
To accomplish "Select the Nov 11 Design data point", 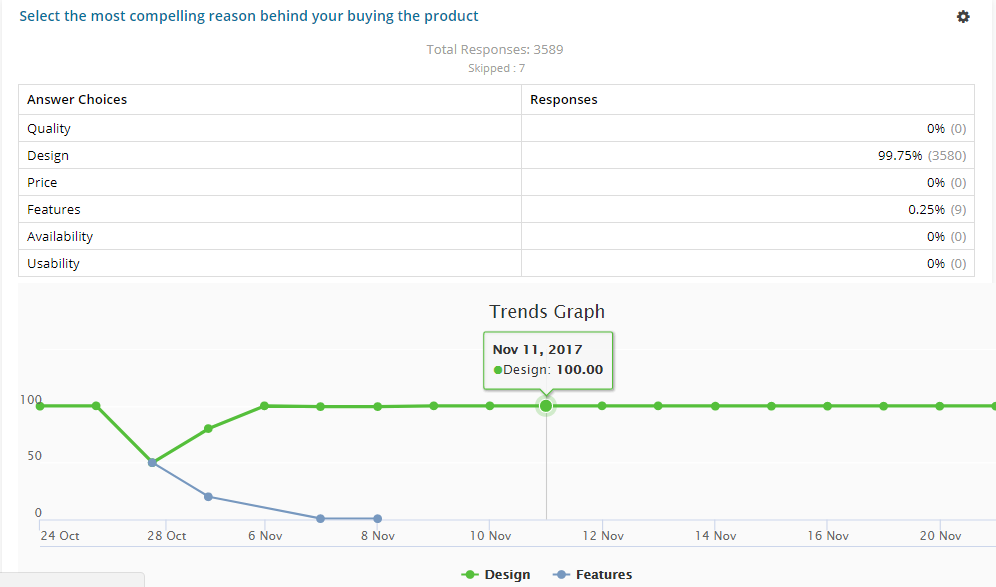I will (x=546, y=406).
